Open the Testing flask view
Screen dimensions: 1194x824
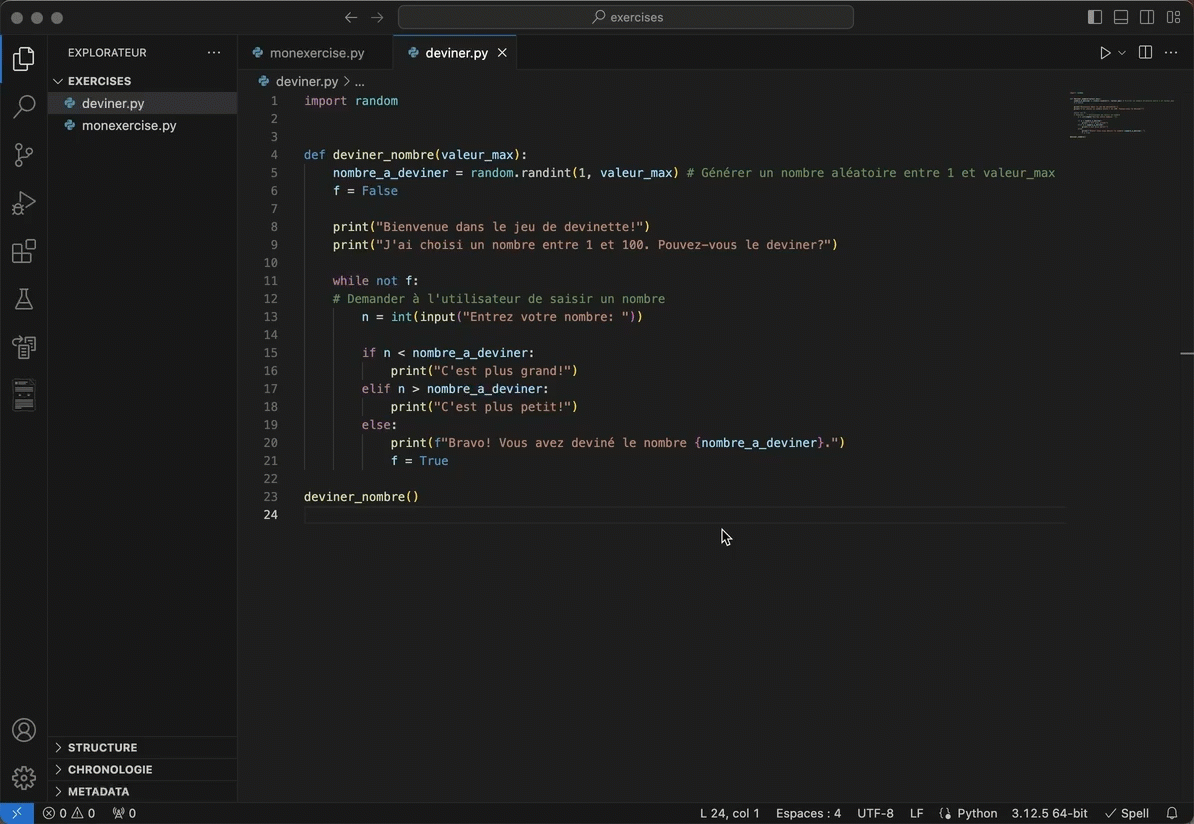24,299
